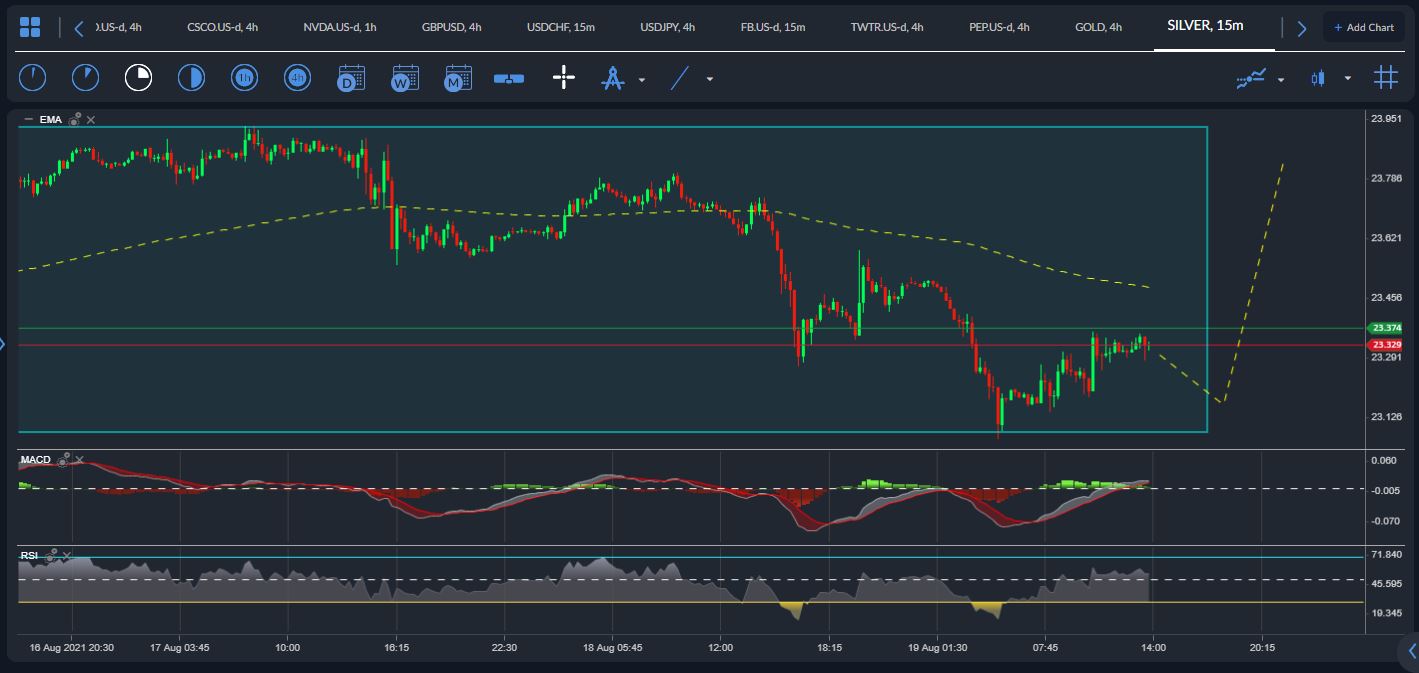Select the 1h timeframe icon
Screen dimensions: 1419x673
(x=244, y=78)
